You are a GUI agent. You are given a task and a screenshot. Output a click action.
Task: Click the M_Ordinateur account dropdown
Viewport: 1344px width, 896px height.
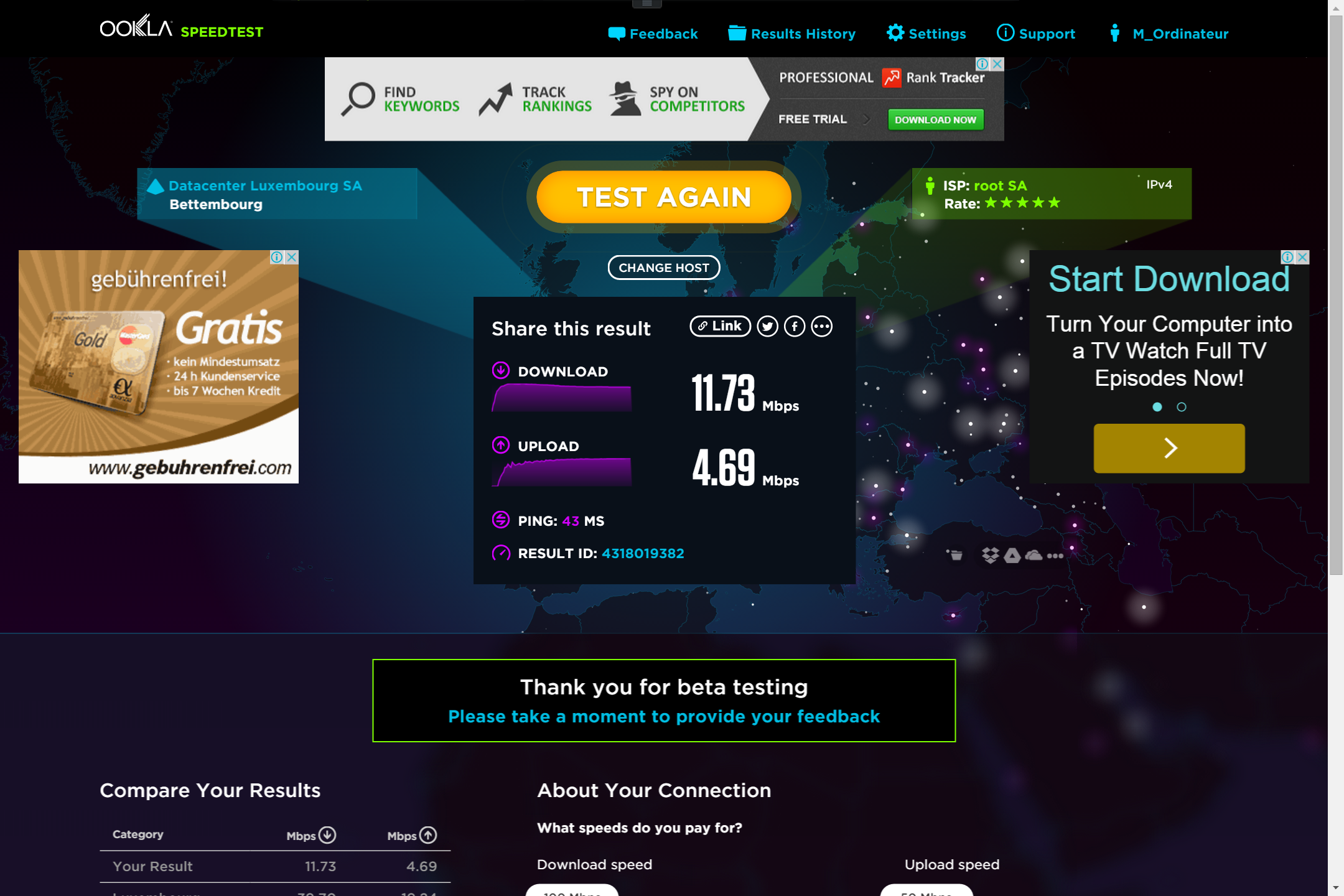1180,33
